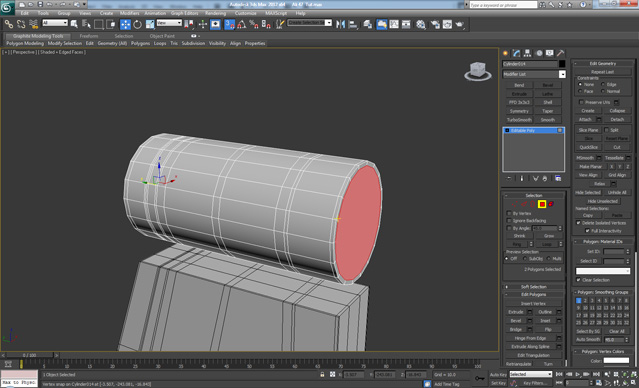Toggle the Split checkbox
Viewport: 639px width, 388px height.
tap(606, 130)
